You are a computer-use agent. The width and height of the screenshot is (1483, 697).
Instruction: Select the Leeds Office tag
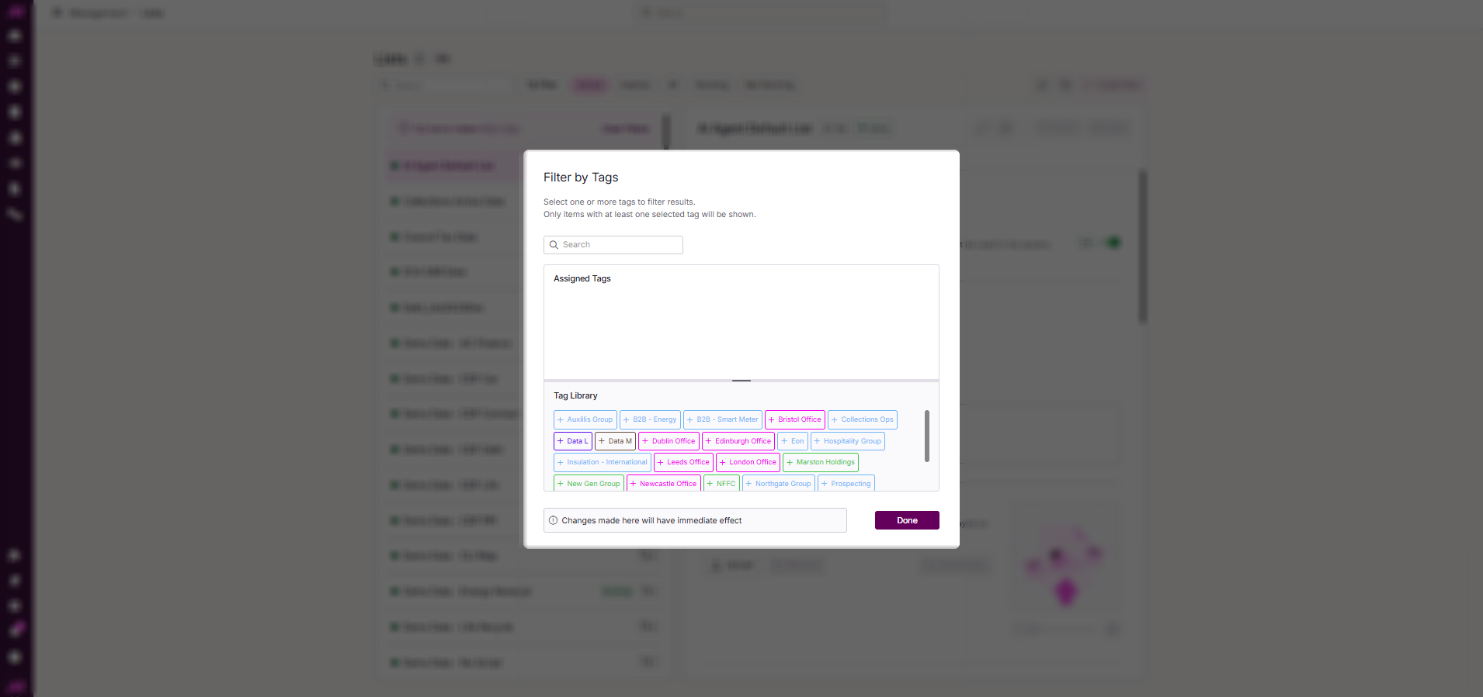(684, 462)
